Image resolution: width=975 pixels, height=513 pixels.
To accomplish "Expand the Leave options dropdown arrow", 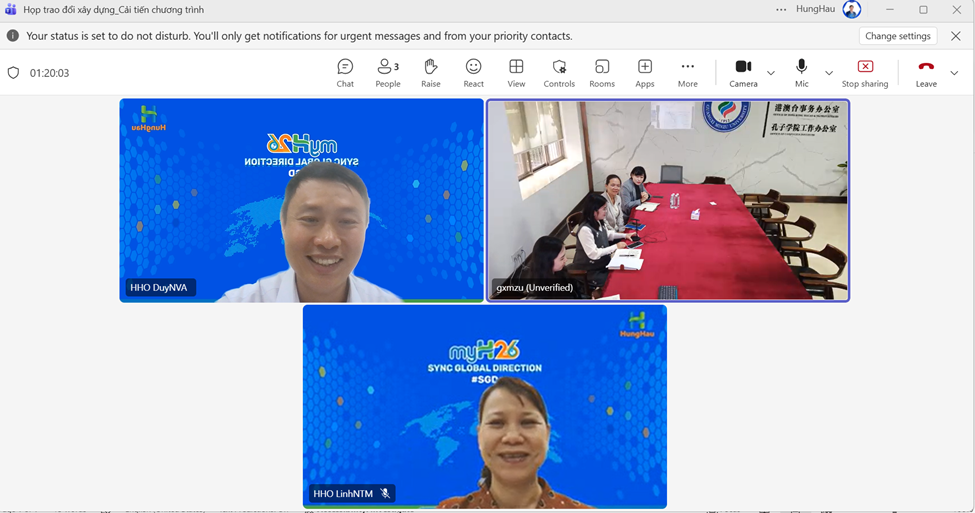I will pyautogui.click(x=954, y=73).
